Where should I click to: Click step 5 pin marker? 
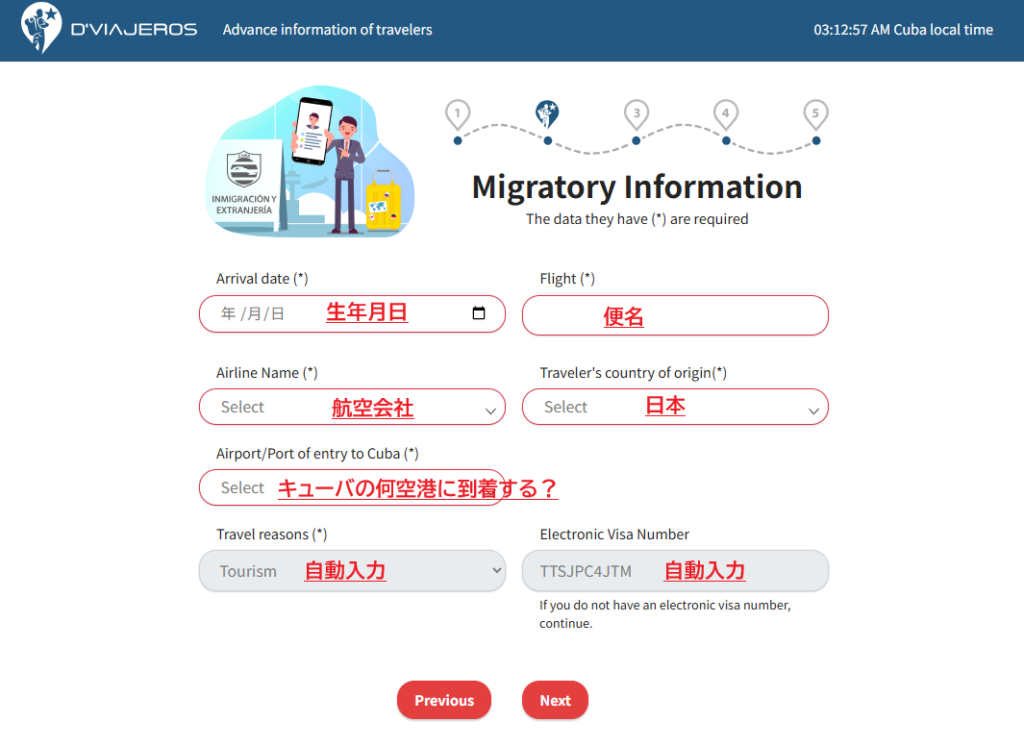[x=815, y=114]
